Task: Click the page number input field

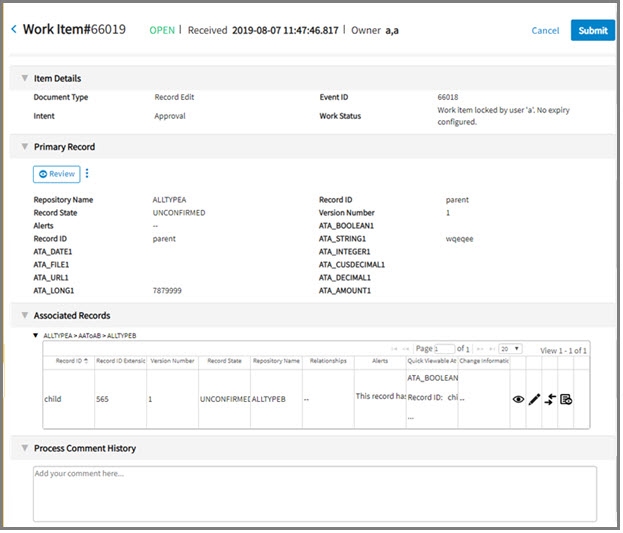Action: click(x=446, y=348)
